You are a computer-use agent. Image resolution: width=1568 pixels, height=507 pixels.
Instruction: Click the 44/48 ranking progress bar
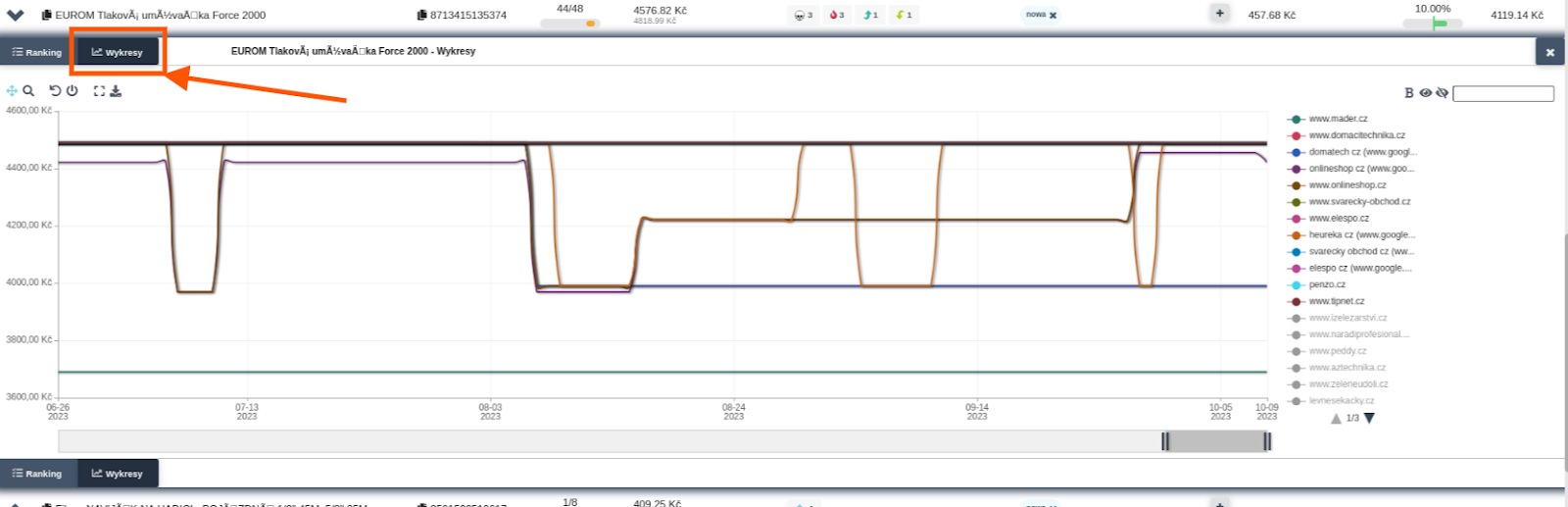[569, 24]
